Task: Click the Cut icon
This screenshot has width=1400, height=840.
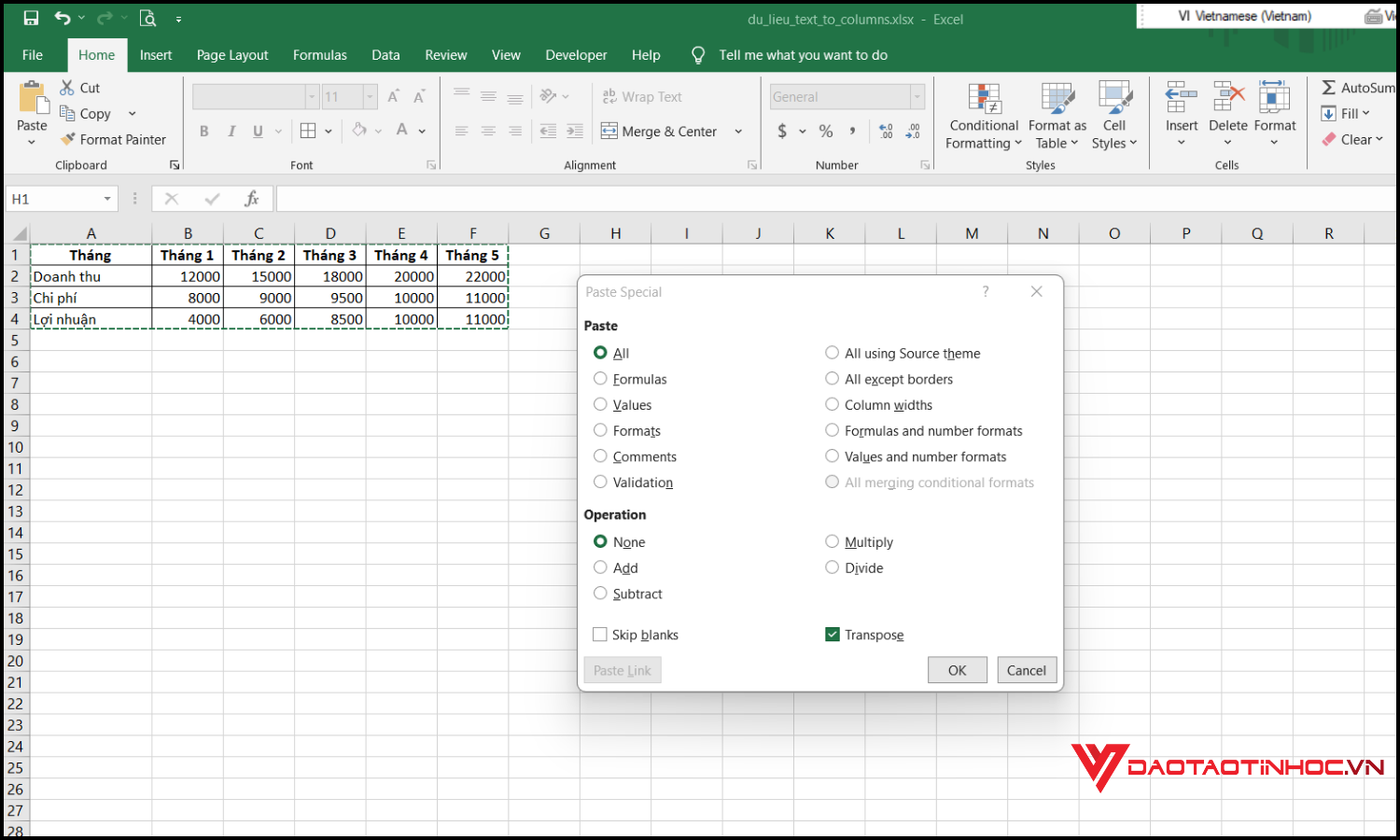Action: (x=66, y=87)
